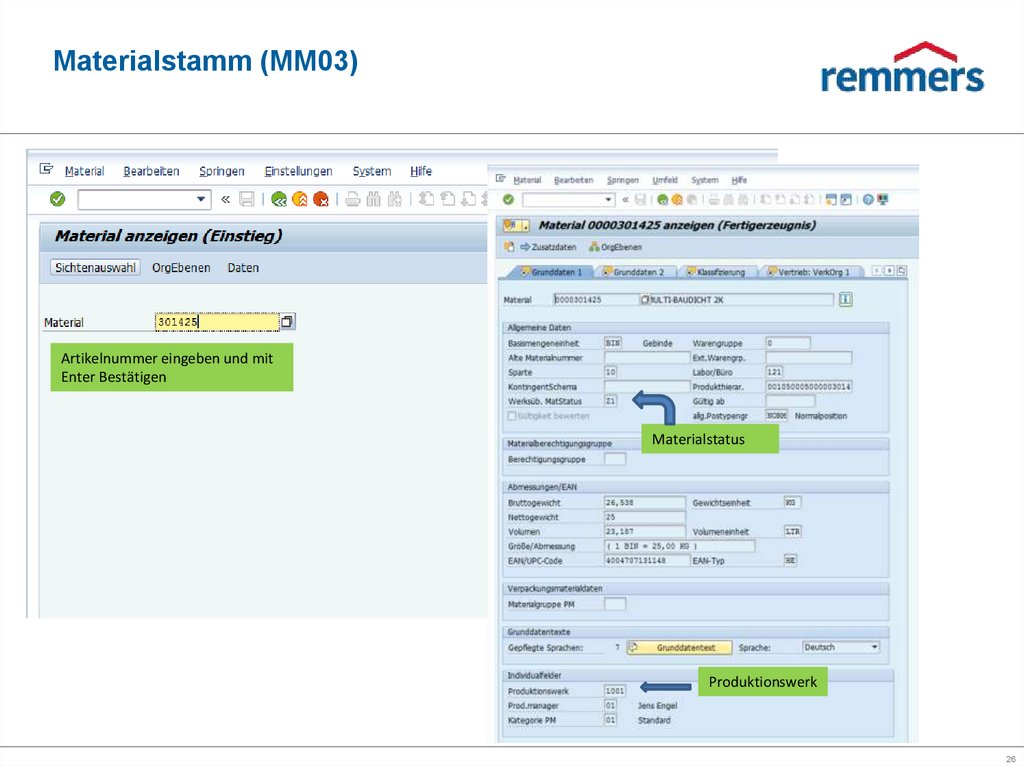Viewport: 1024px width, 767px height.
Task: Click the Grunddatentext button
Action: pos(680,648)
